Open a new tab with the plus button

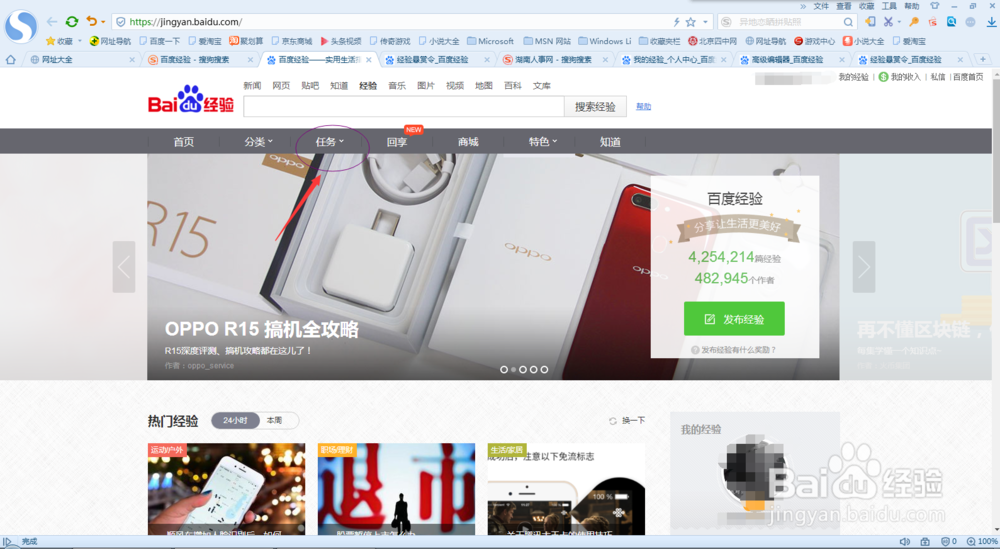(x=983, y=59)
